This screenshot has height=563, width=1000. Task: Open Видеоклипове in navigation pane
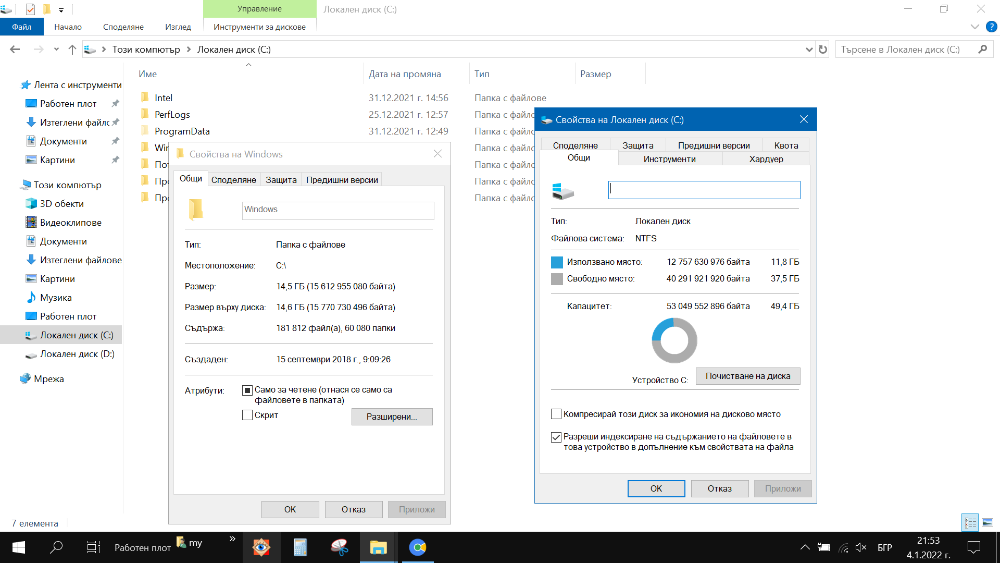point(70,223)
